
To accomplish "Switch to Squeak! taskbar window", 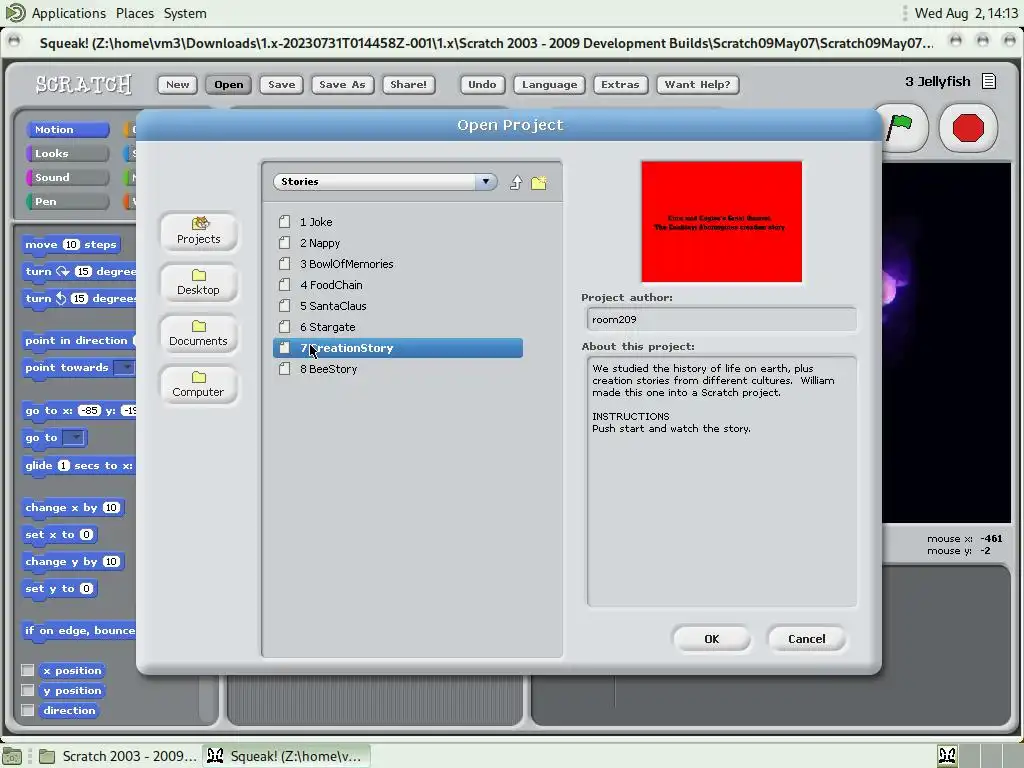I will point(286,756).
